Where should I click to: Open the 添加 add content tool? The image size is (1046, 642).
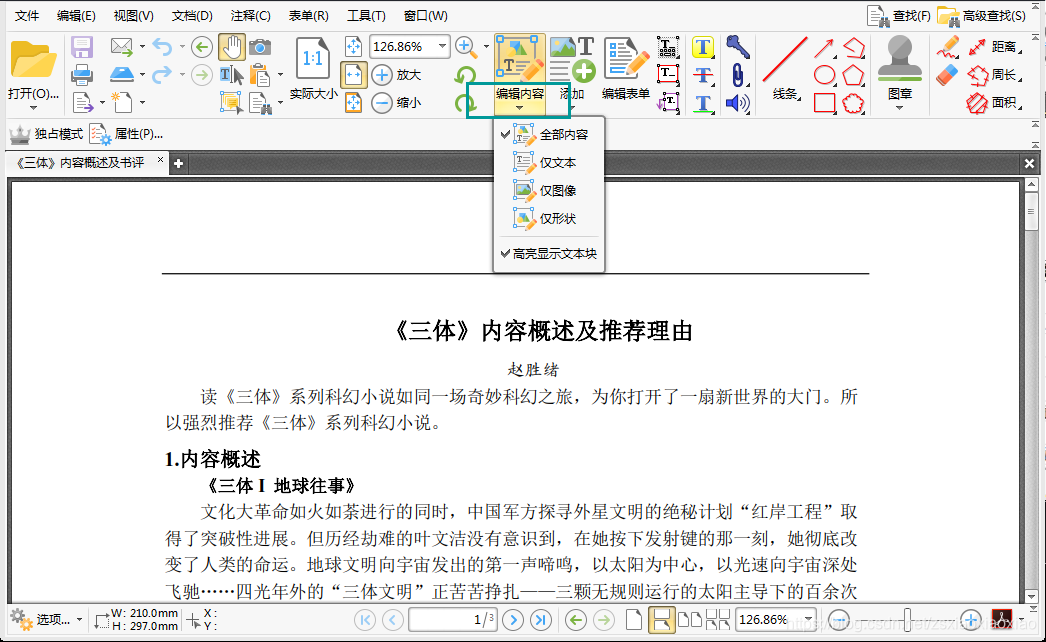click(x=572, y=69)
